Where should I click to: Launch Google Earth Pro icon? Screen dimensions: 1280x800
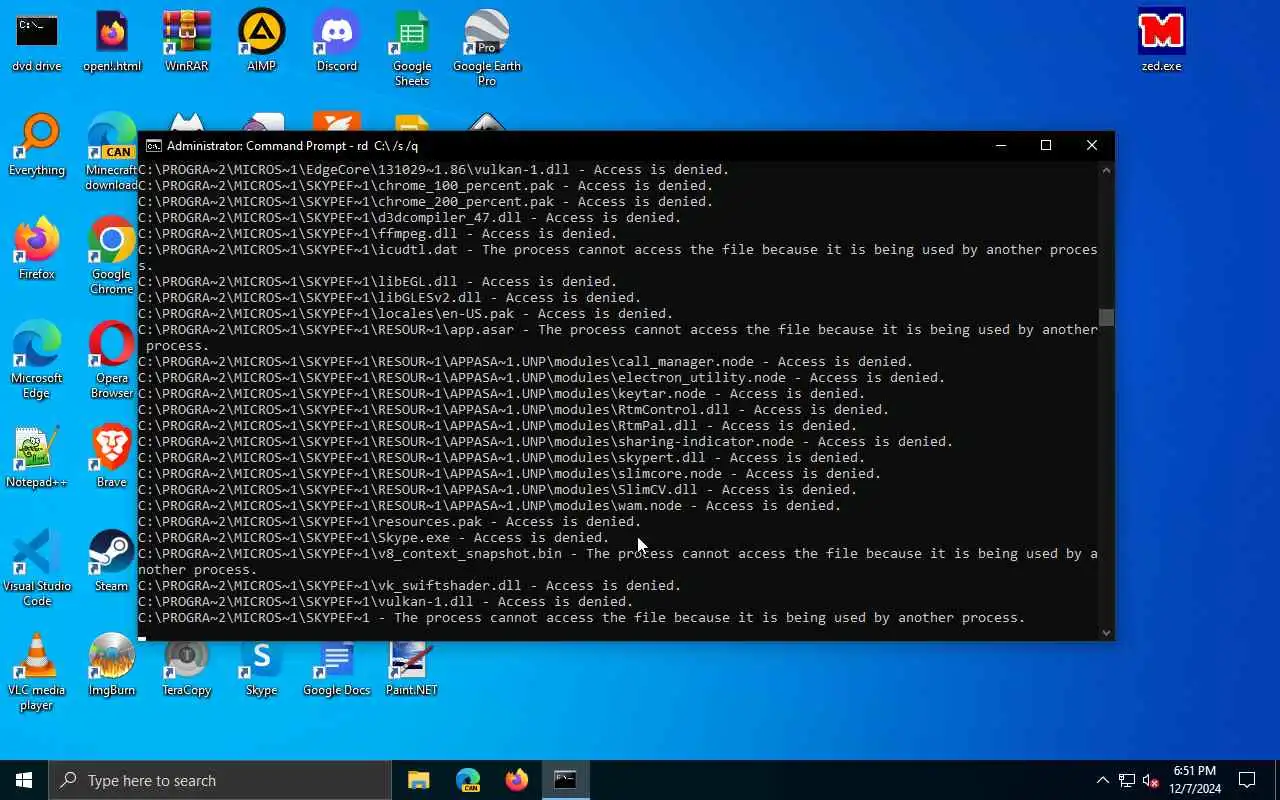487,49
